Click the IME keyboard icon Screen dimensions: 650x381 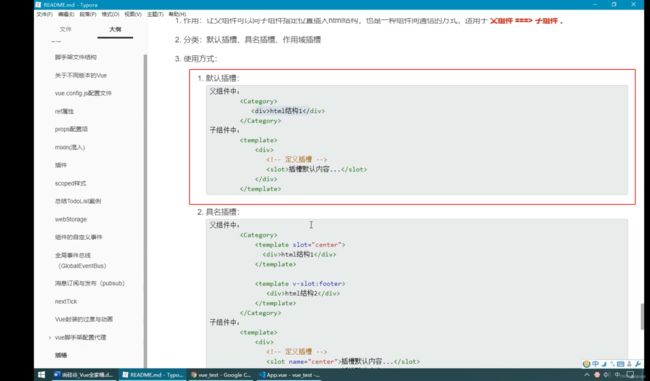click(x=621, y=364)
